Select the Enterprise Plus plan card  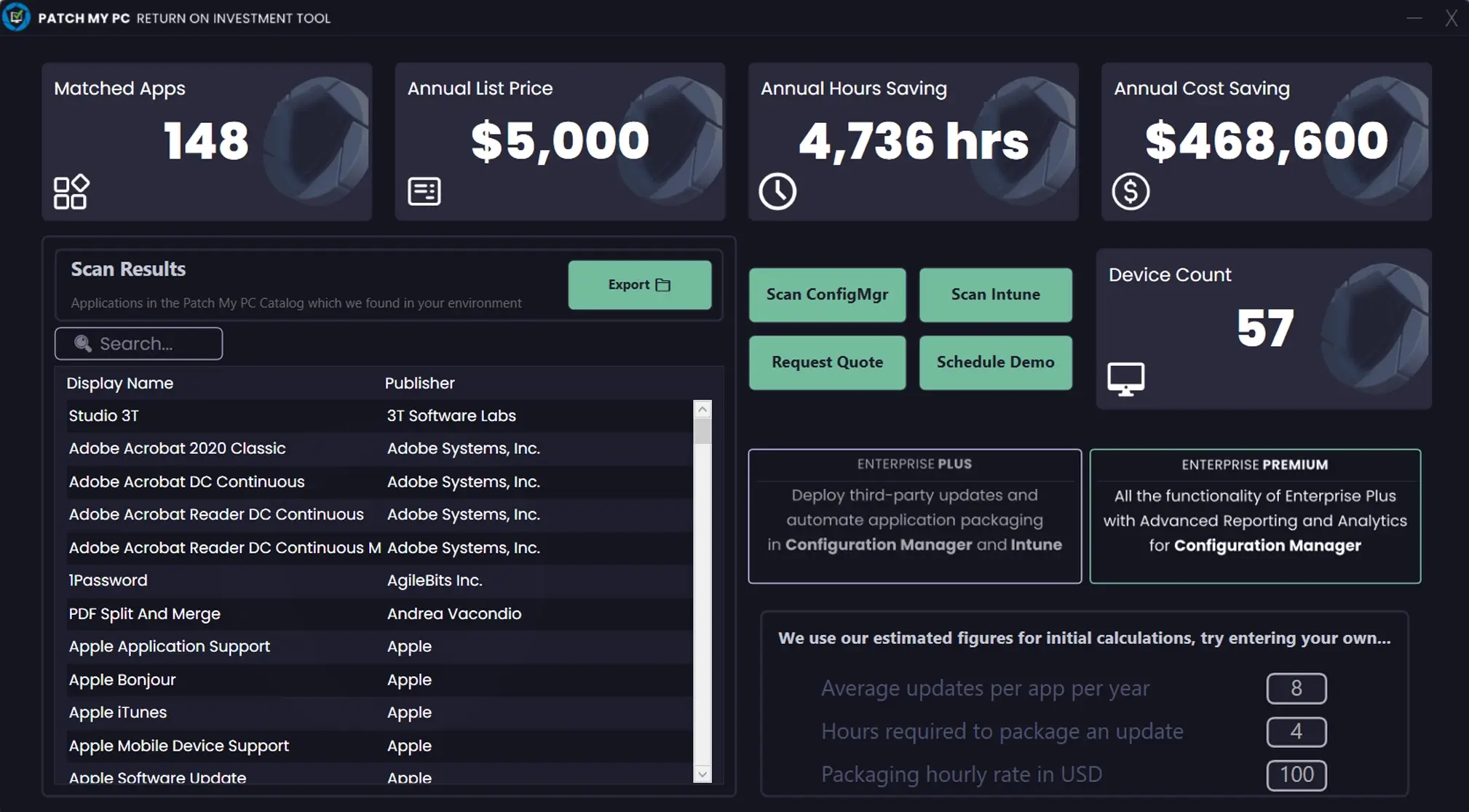(x=914, y=516)
